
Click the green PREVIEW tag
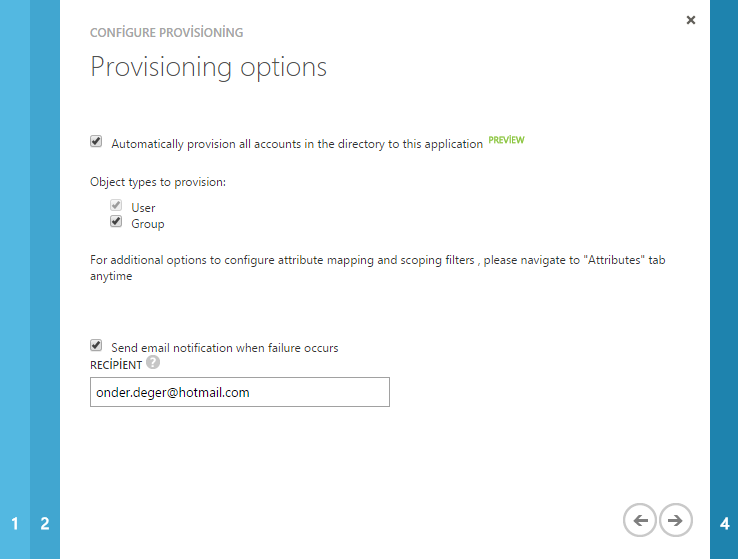click(506, 140)
